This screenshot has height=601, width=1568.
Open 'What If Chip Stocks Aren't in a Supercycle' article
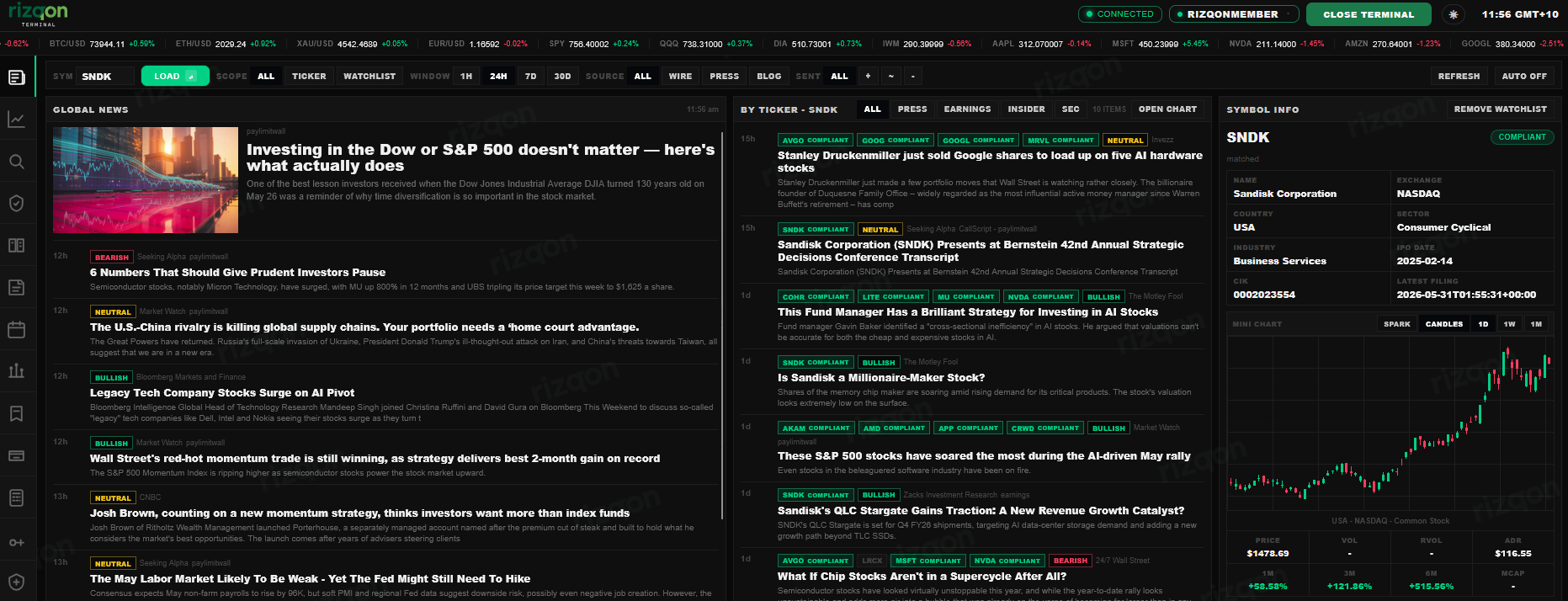tap(922, 577)
